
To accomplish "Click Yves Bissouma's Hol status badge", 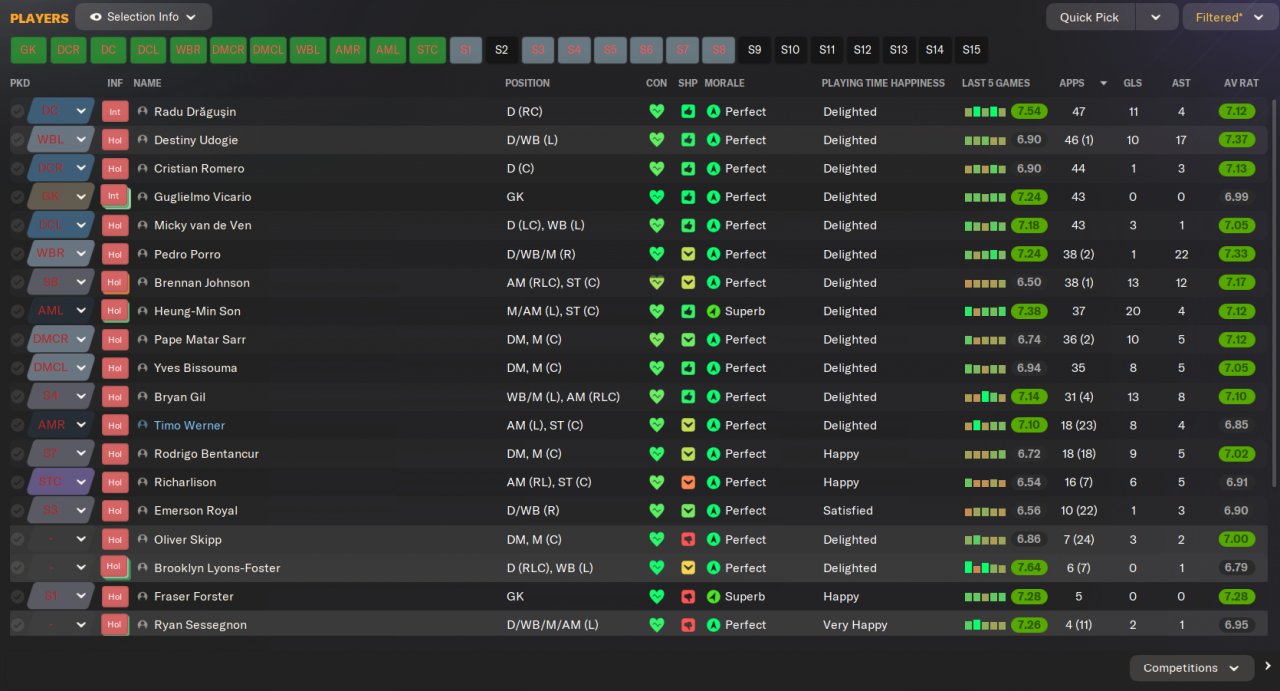I will point(115,368).
